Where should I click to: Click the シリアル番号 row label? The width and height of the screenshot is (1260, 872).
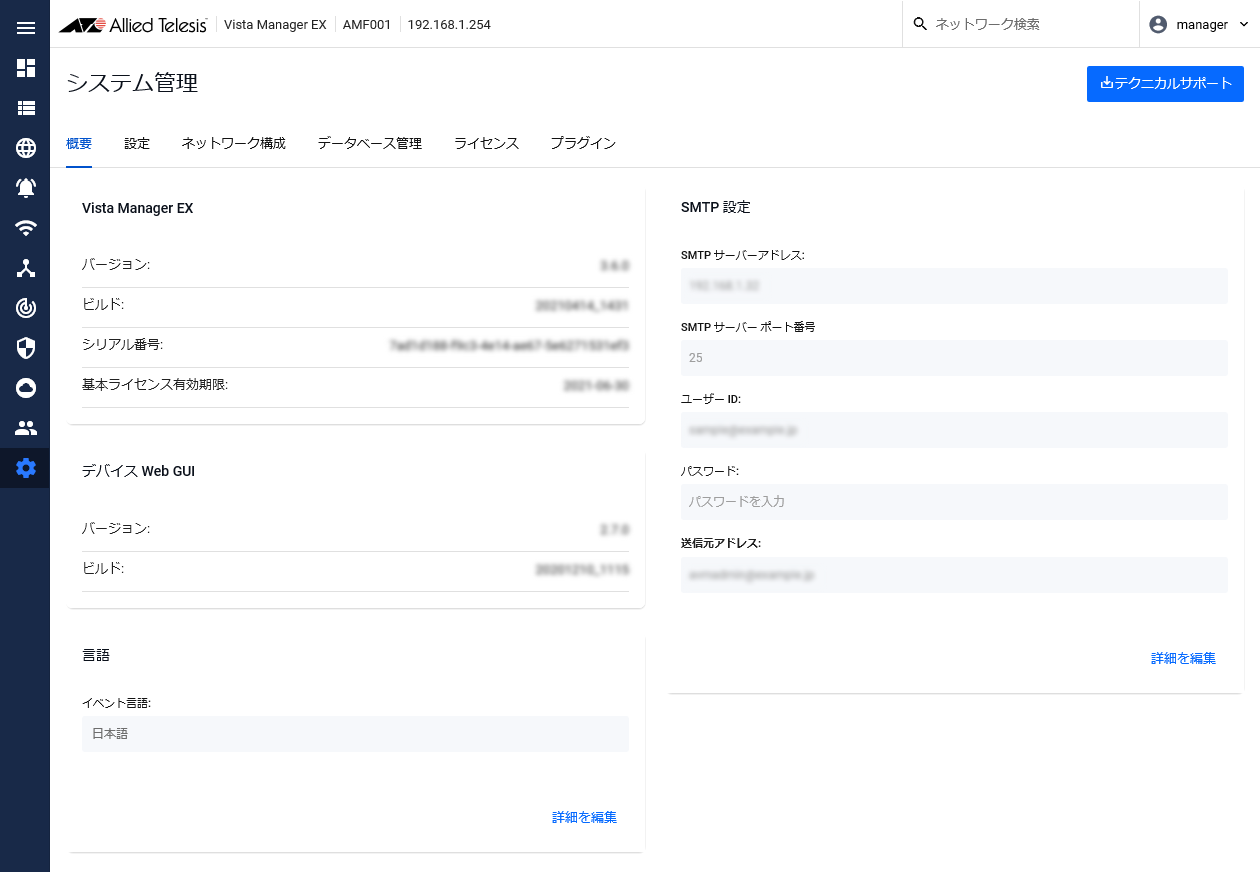click(122, 345)
